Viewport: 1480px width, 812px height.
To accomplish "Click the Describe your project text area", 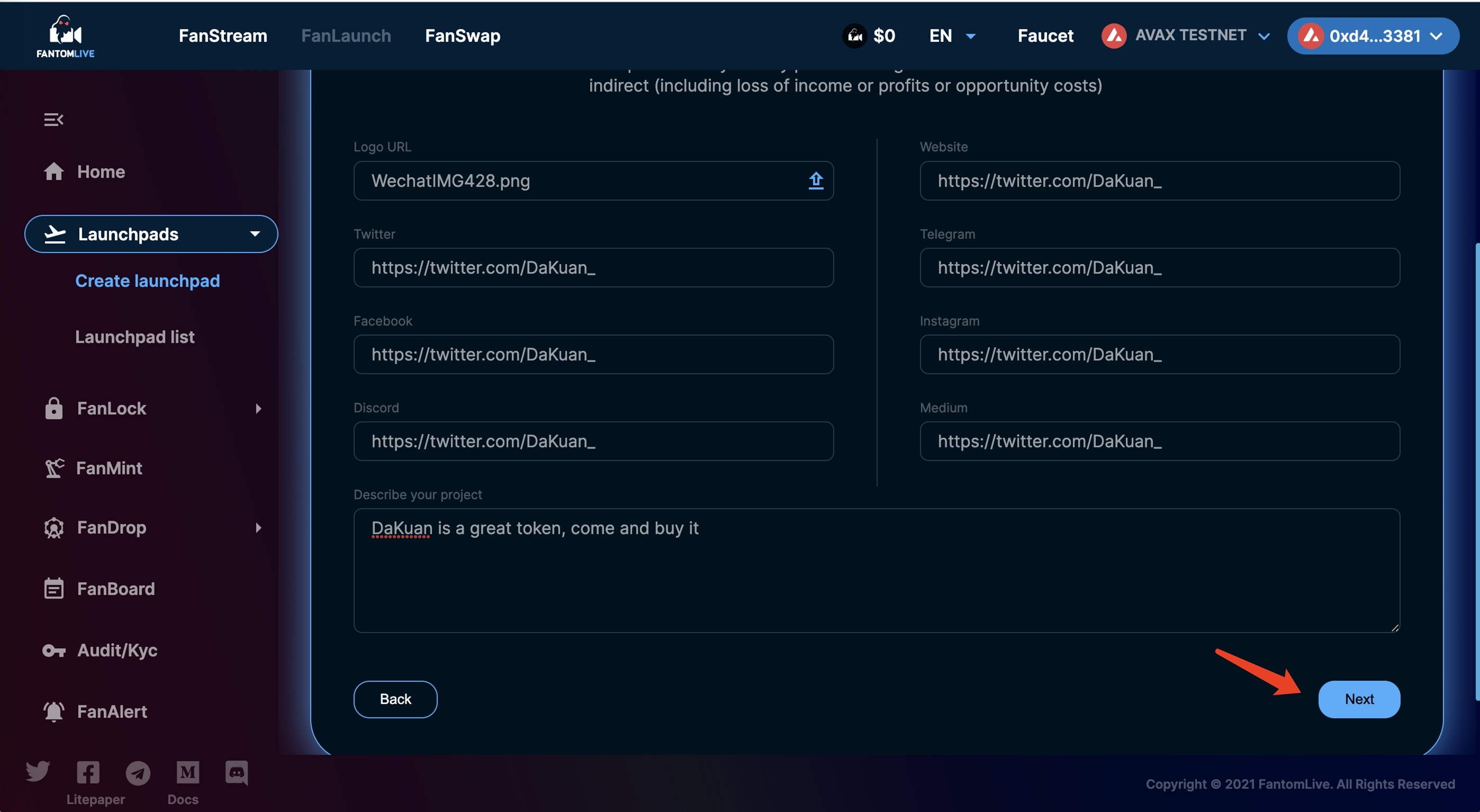I will [876, 570].
